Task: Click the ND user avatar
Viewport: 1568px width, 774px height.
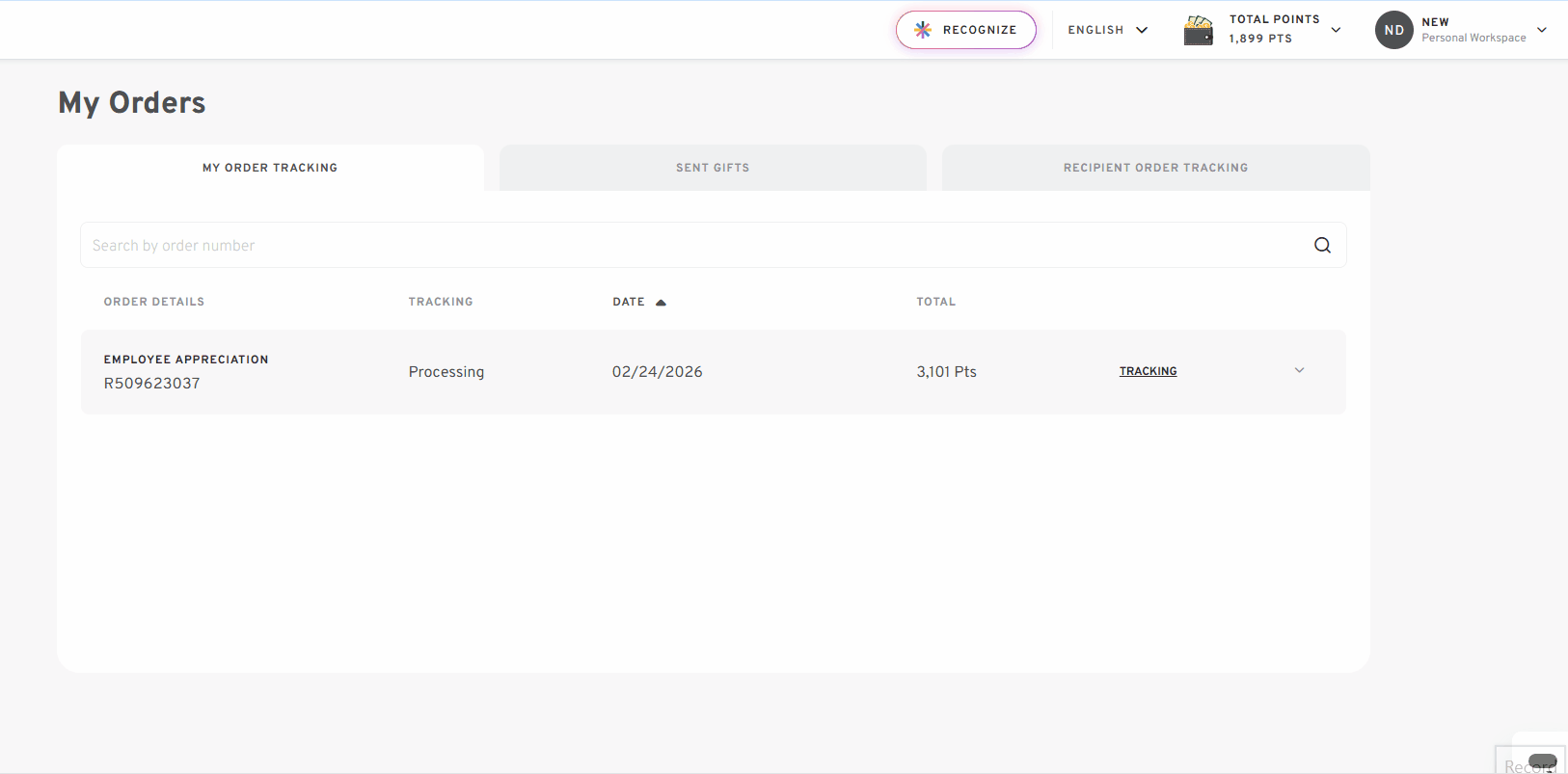Action: coord(1393,30)
